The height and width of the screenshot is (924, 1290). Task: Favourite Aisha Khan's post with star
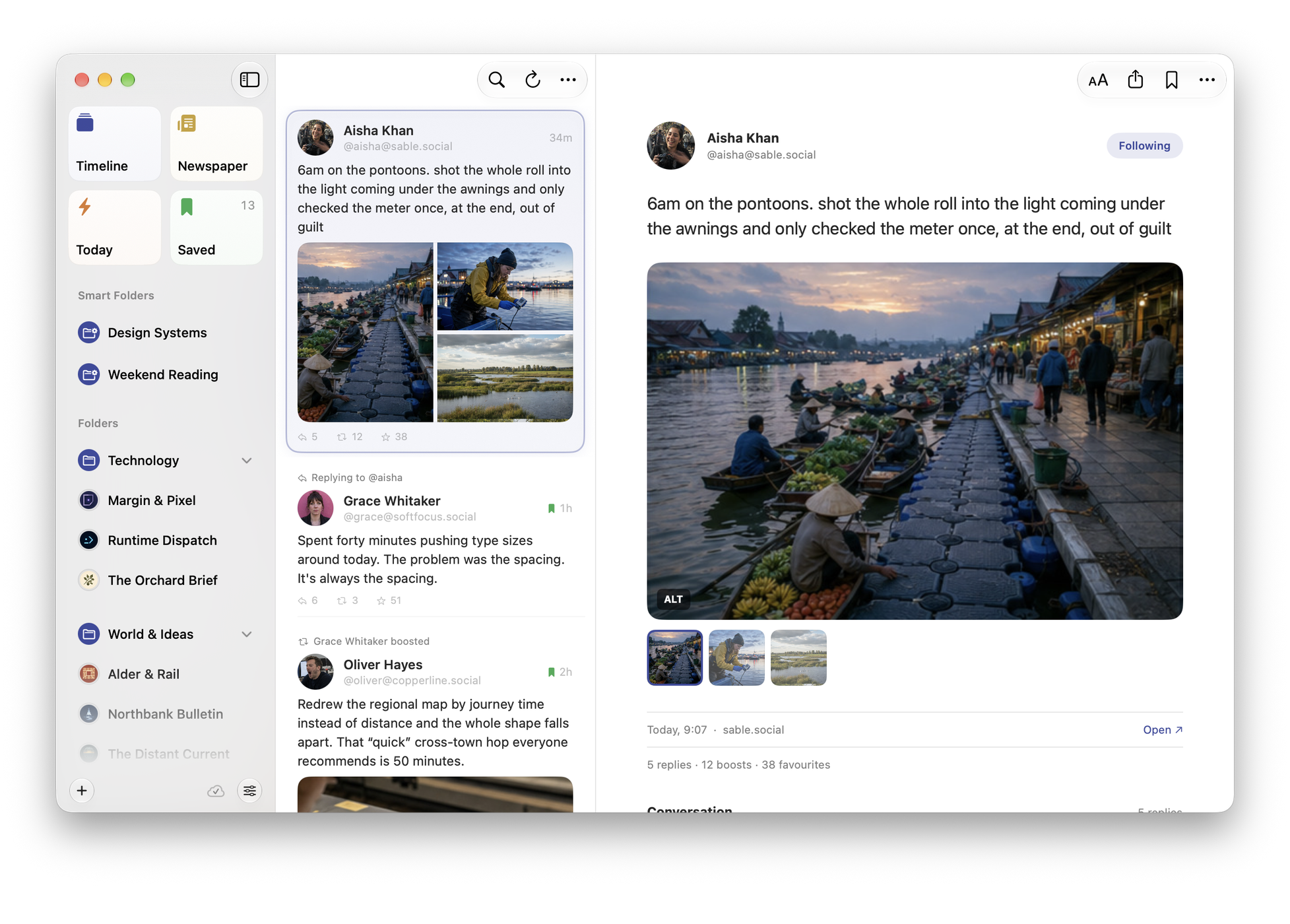point(386,437)
